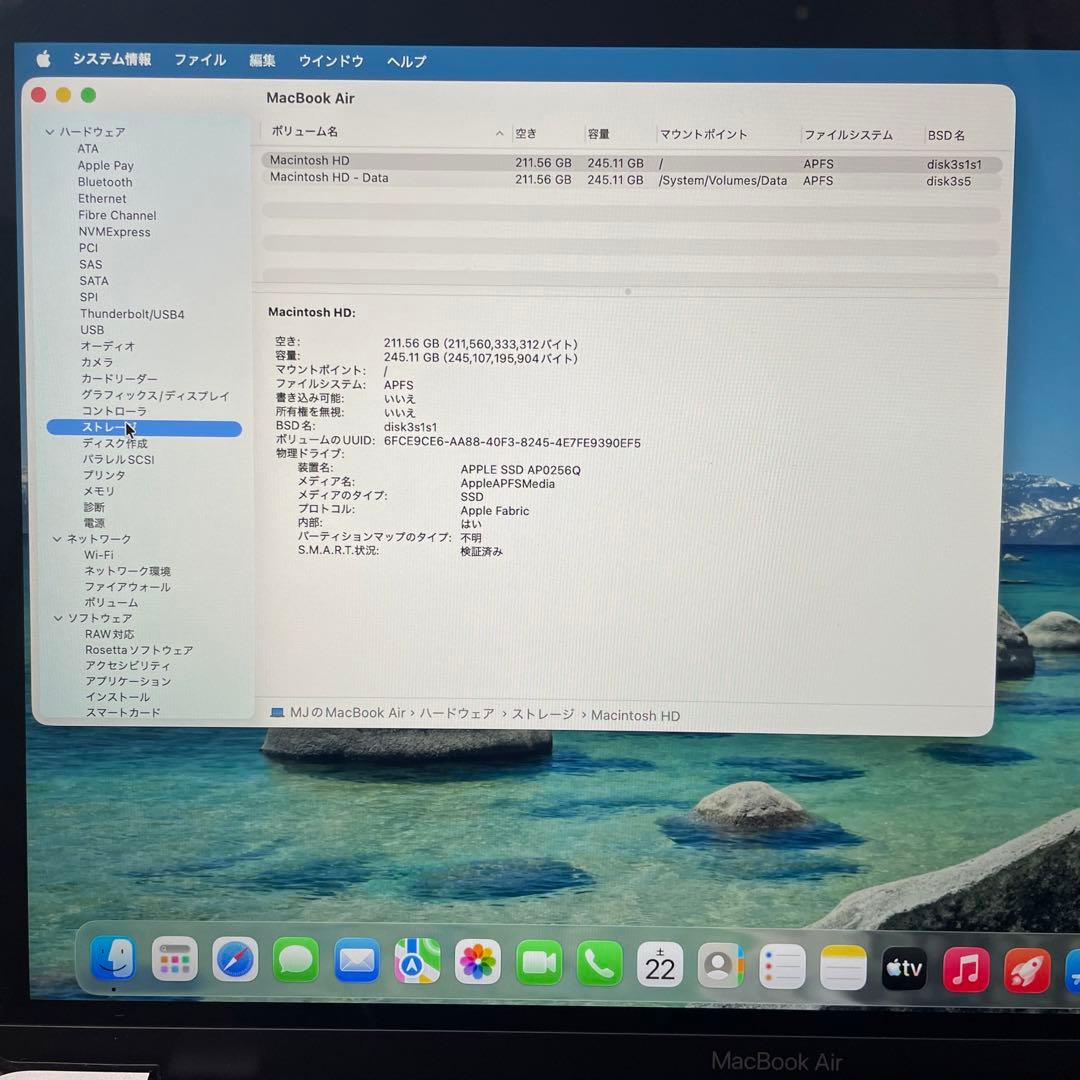Launch Apple Music from the Dock

point(963,968)
